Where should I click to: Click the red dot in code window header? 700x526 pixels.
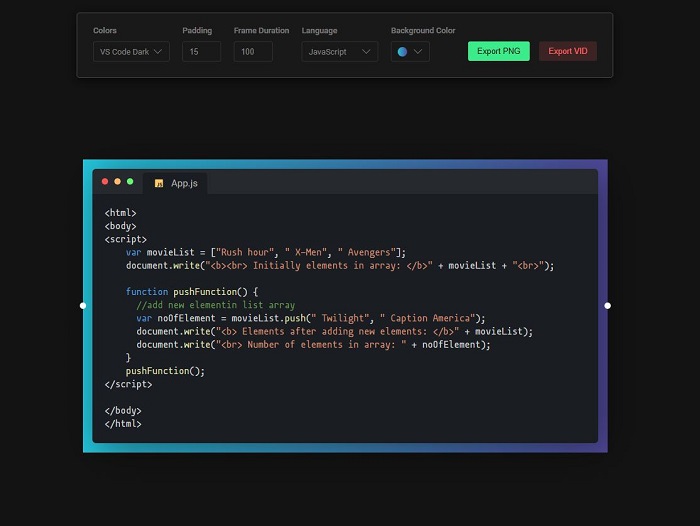click(x=105, y=182)
